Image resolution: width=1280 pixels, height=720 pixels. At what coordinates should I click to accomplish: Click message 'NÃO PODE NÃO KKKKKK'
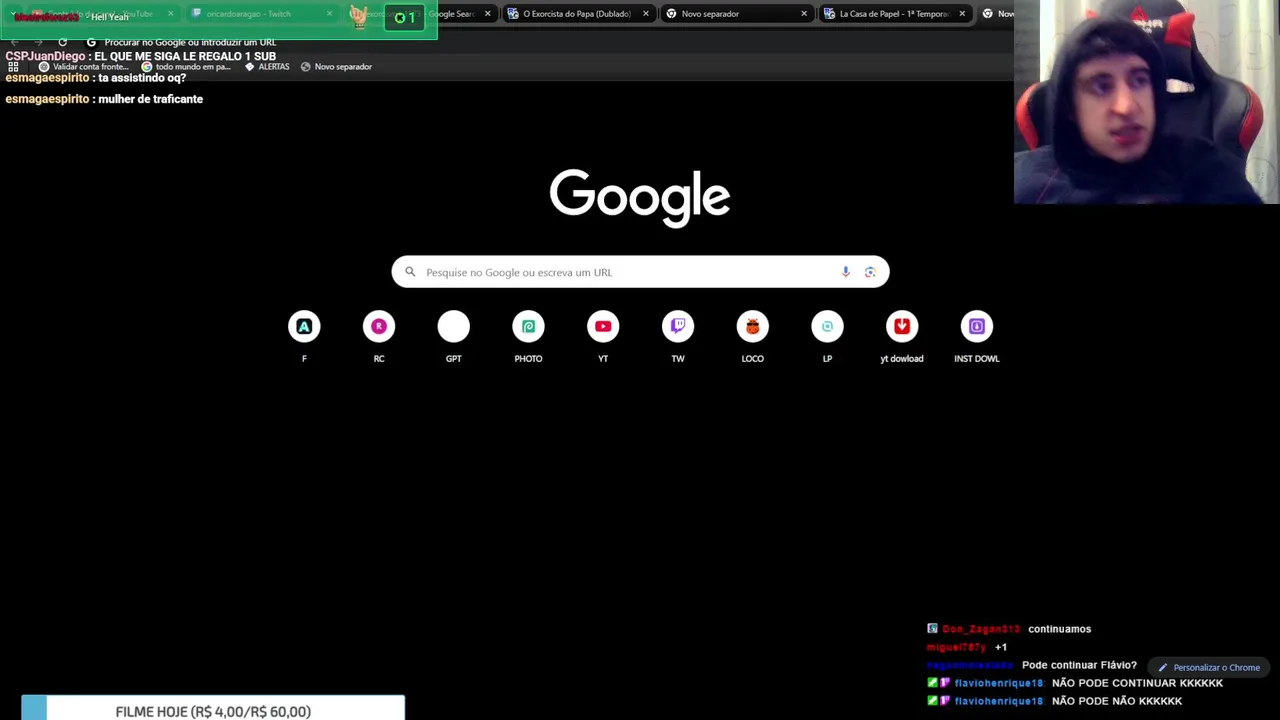tap(1117, 701)
